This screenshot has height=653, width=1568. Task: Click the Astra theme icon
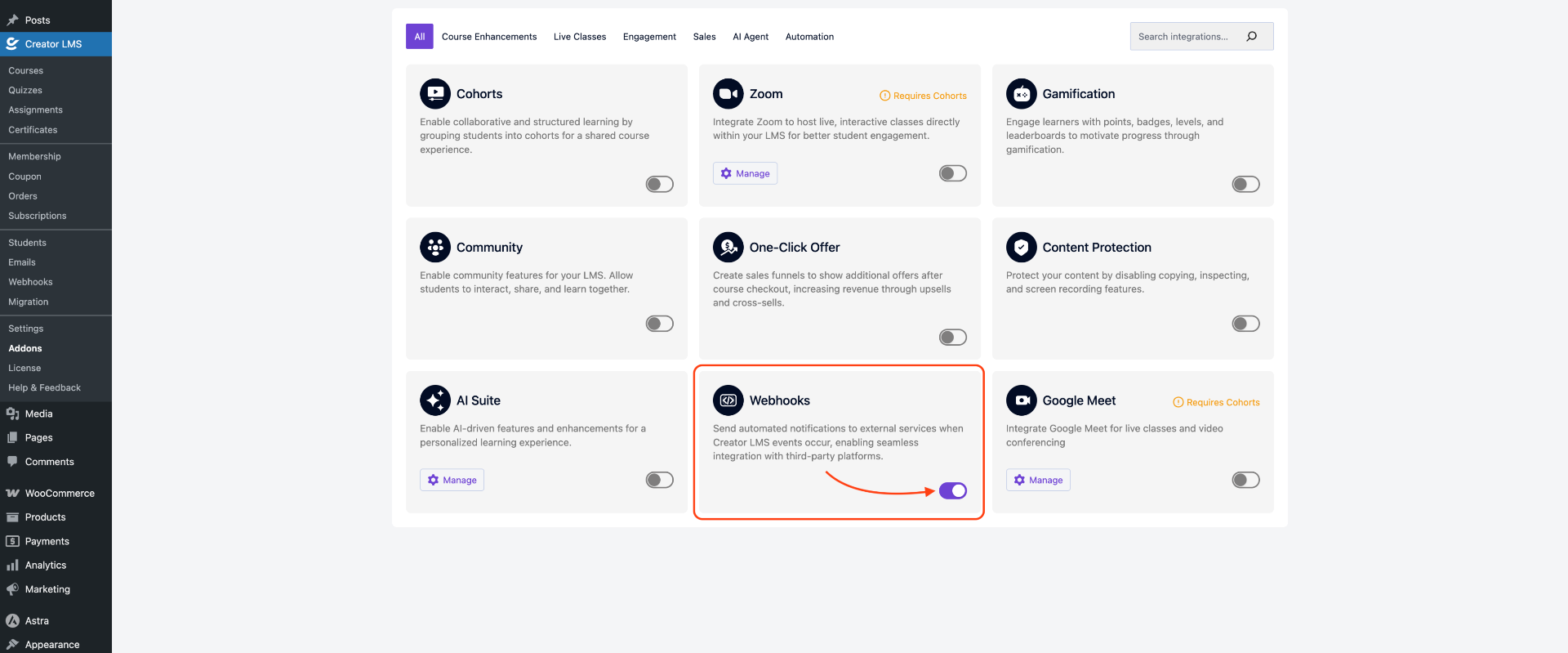point(12,621)
